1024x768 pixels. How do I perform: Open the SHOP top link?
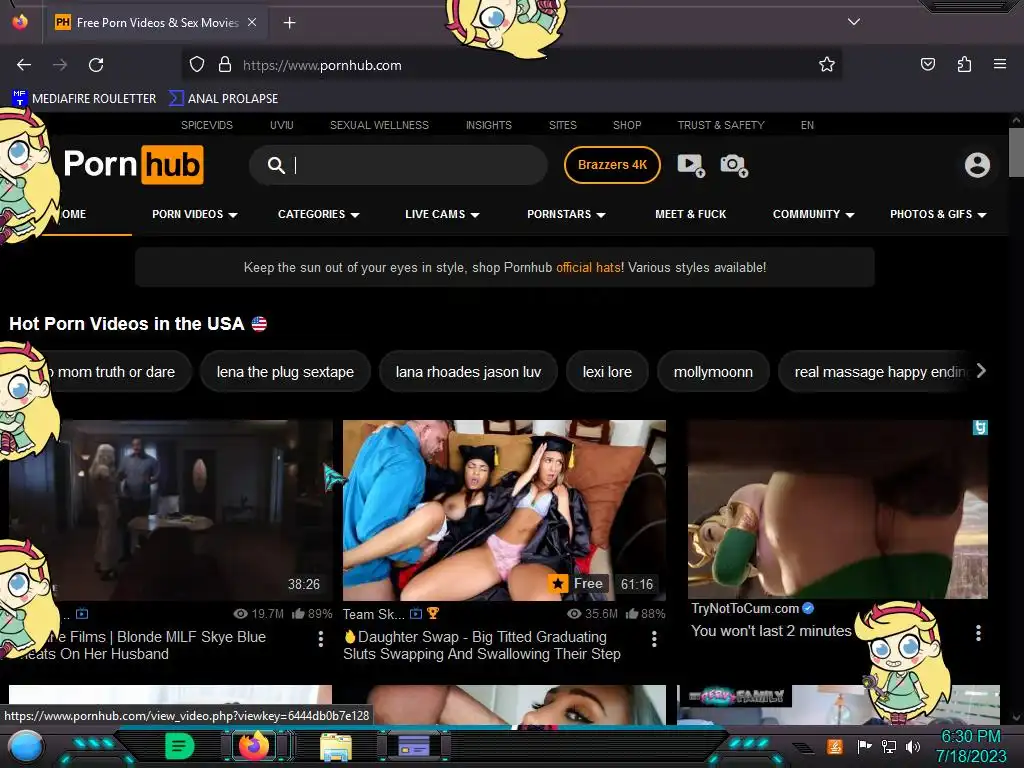(x=627, y=125)
